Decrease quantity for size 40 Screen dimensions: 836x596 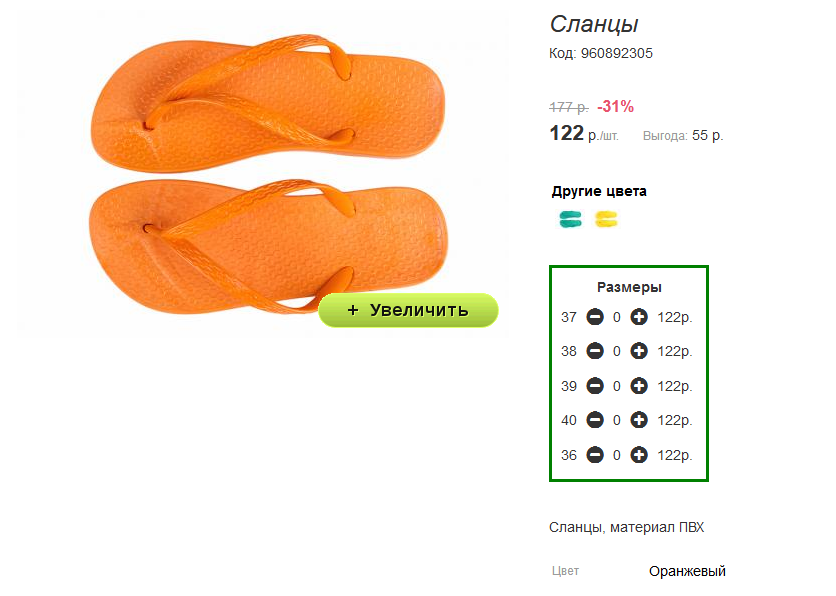[x=595, y=420]
